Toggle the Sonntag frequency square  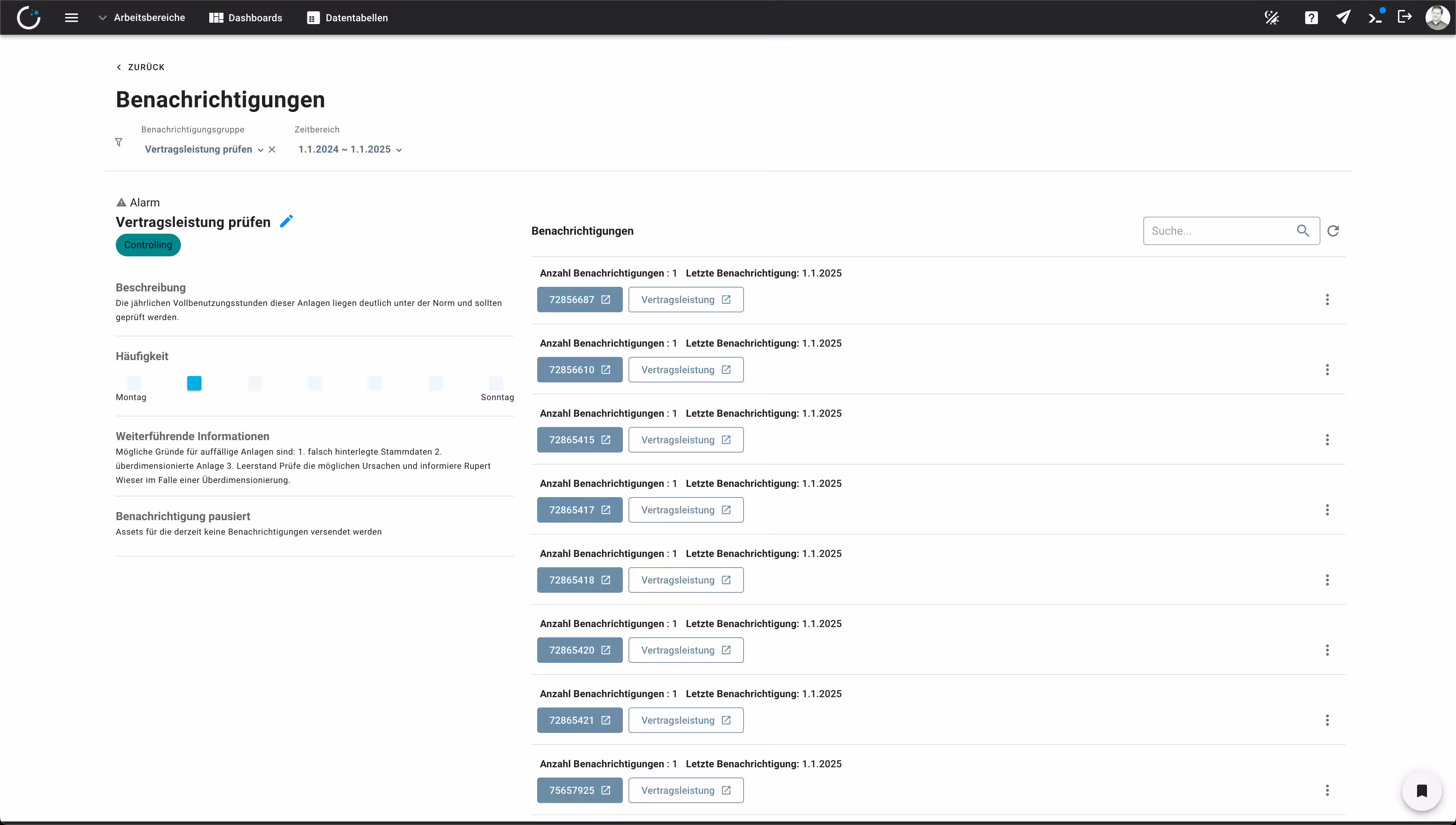(x=496, y=383)
